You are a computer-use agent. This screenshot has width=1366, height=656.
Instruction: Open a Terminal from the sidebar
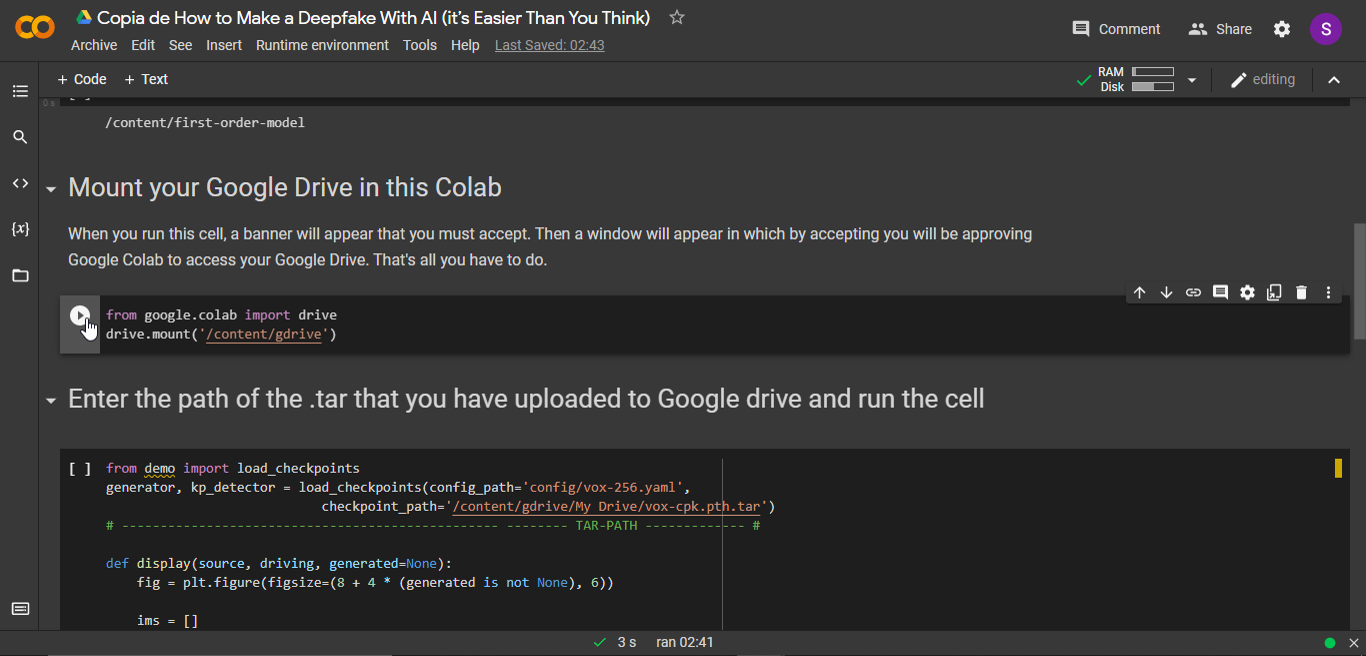coord(20,608)
